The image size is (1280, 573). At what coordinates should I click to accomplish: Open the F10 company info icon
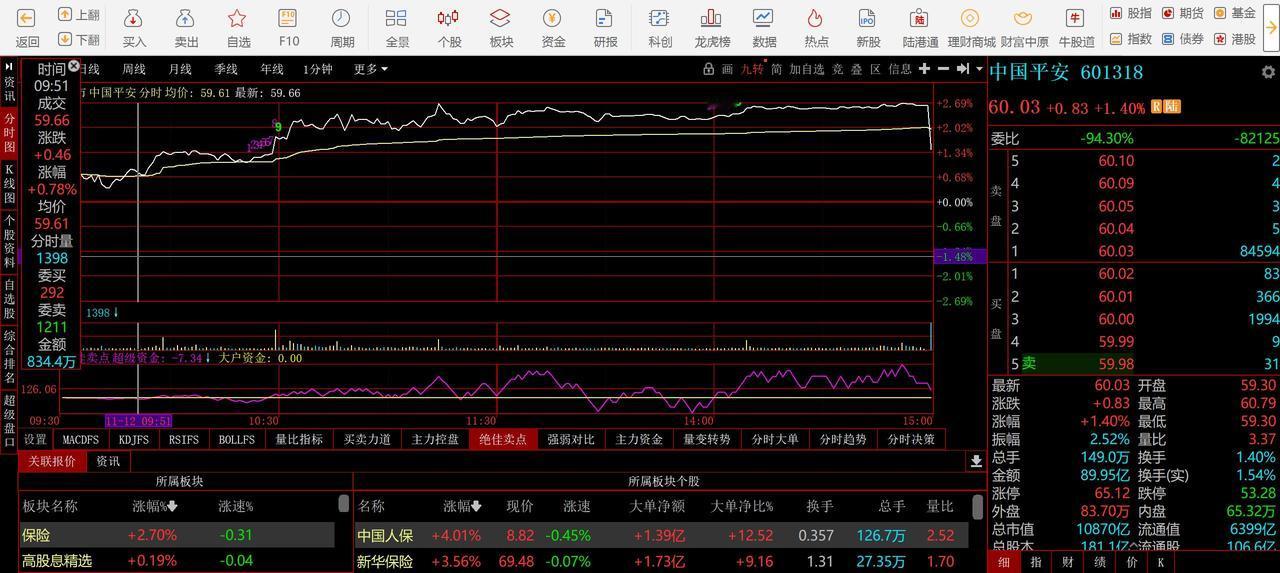pyautogui.click(x=289, y=18)
